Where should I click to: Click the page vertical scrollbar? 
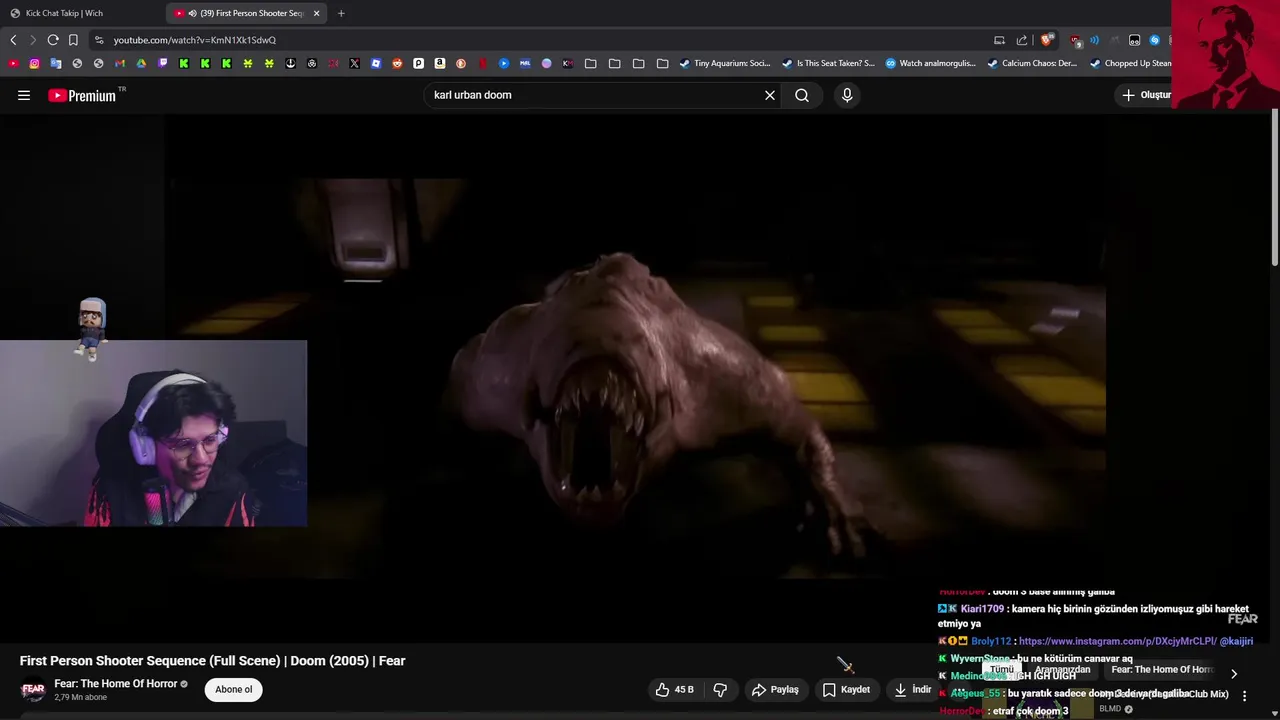[1275, 190]
